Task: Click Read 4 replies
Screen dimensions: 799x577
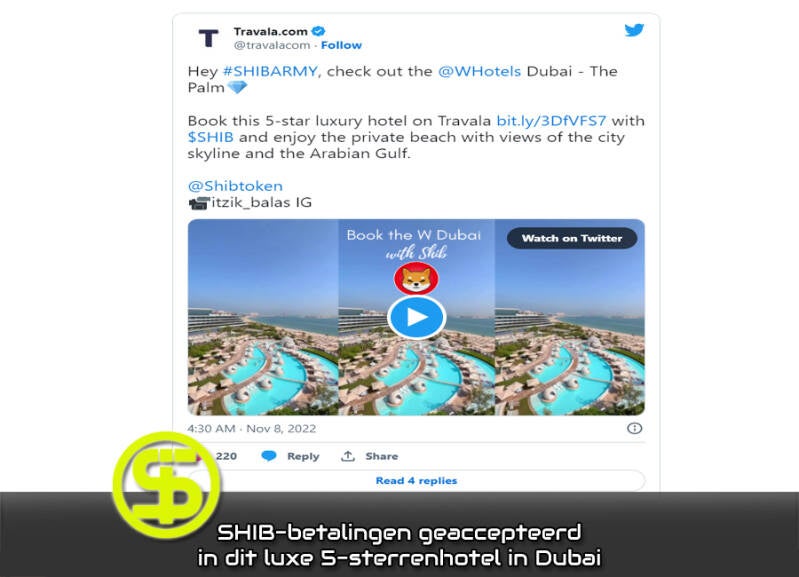Action: click(x=416, y=481)
